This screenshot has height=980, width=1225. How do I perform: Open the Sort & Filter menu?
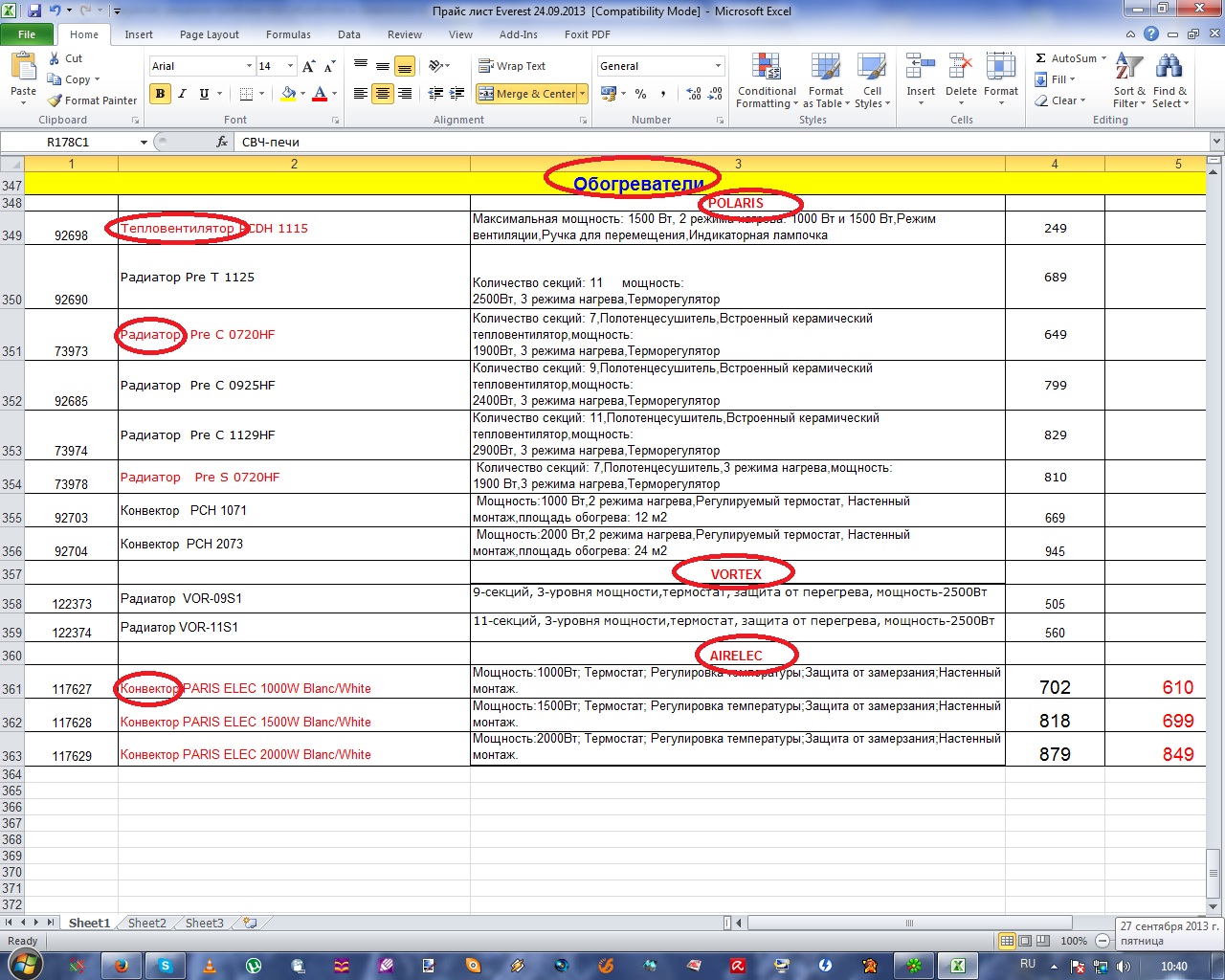click(1129, 81)
